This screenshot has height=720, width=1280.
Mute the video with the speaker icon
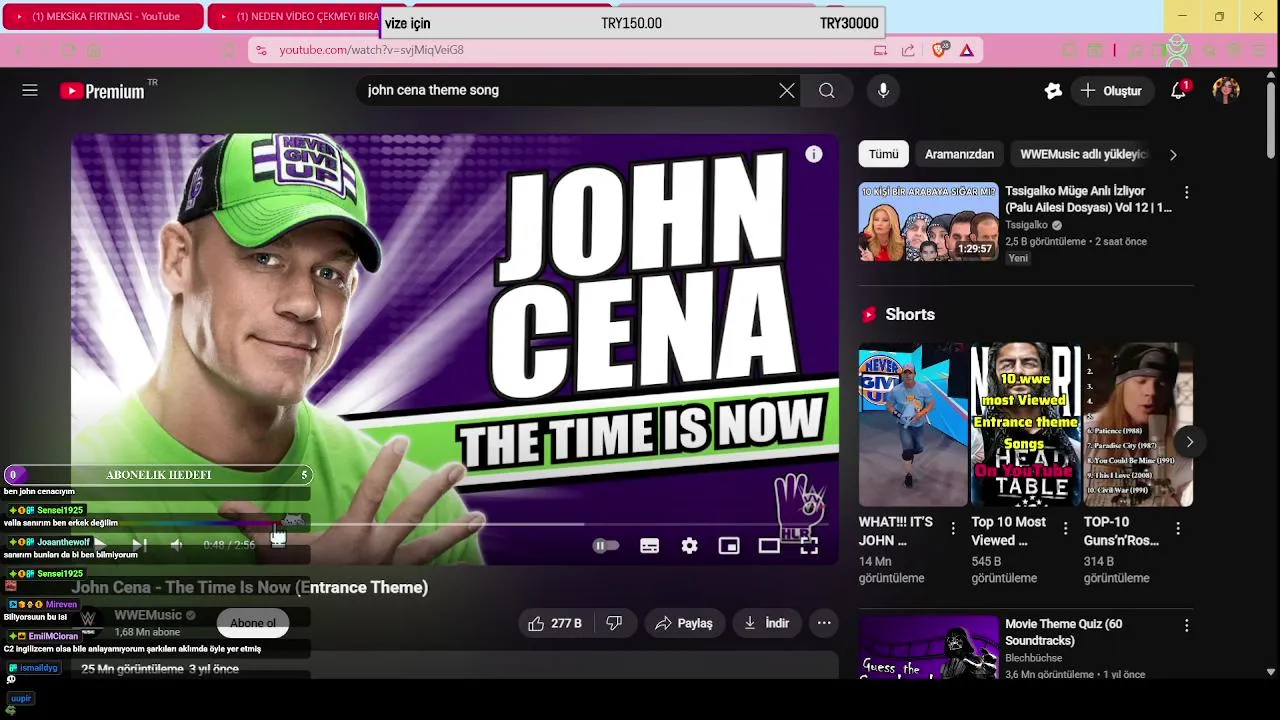tap(177, 545)
